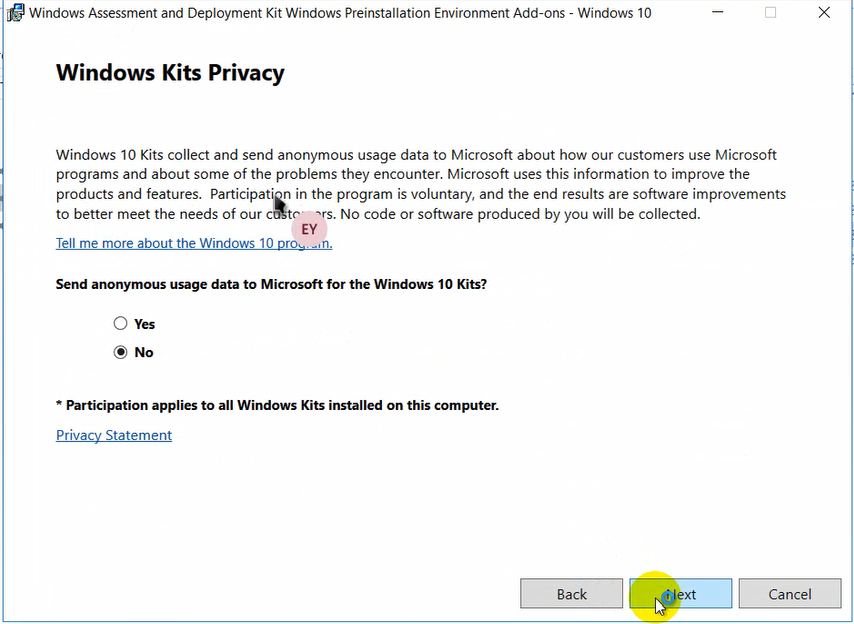854x624 pixels.
Task: Abort setup with the Cancel button
Action: pos(790,594)
